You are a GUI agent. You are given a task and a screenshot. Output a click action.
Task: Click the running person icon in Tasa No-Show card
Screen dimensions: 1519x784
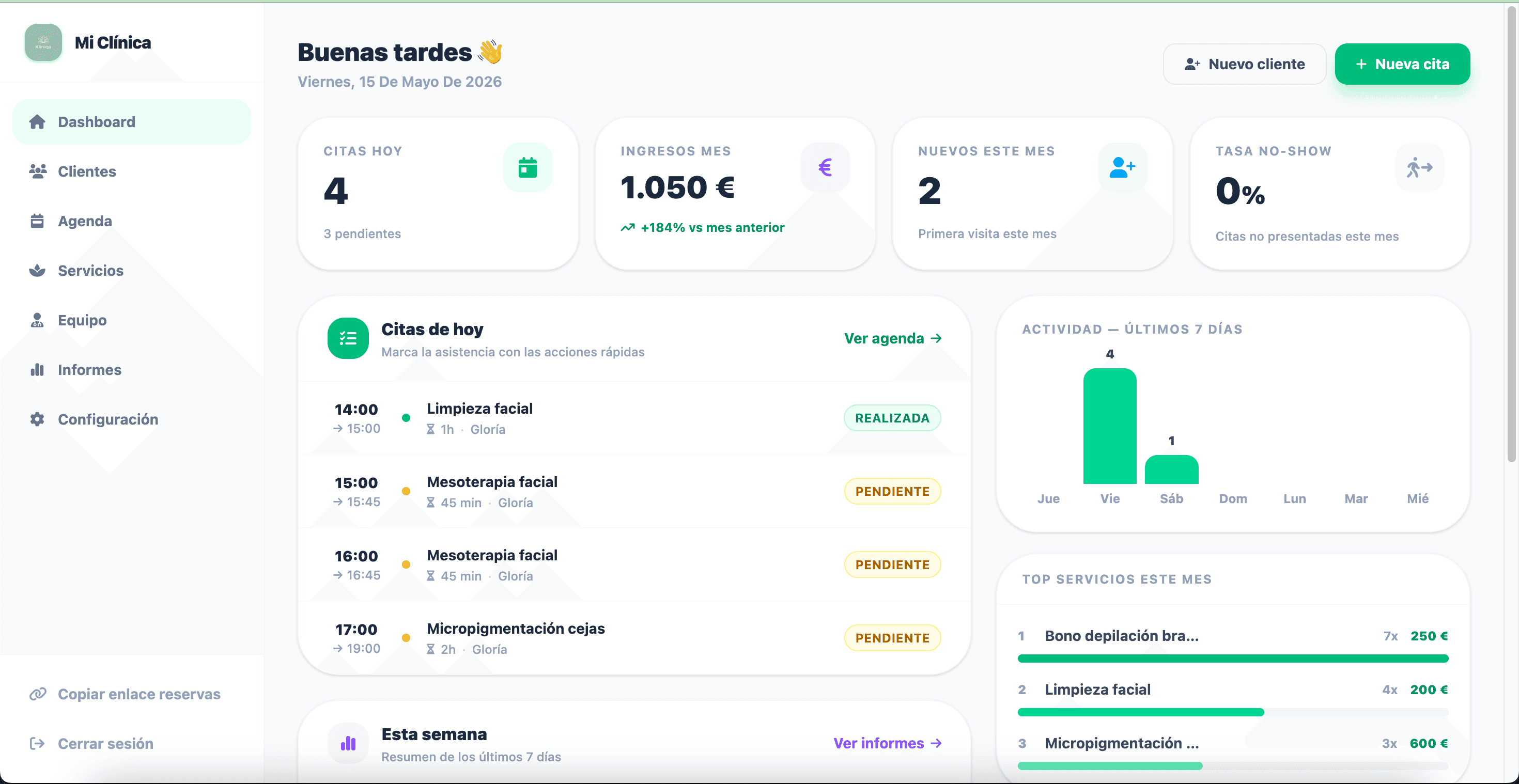[1419, 167]
